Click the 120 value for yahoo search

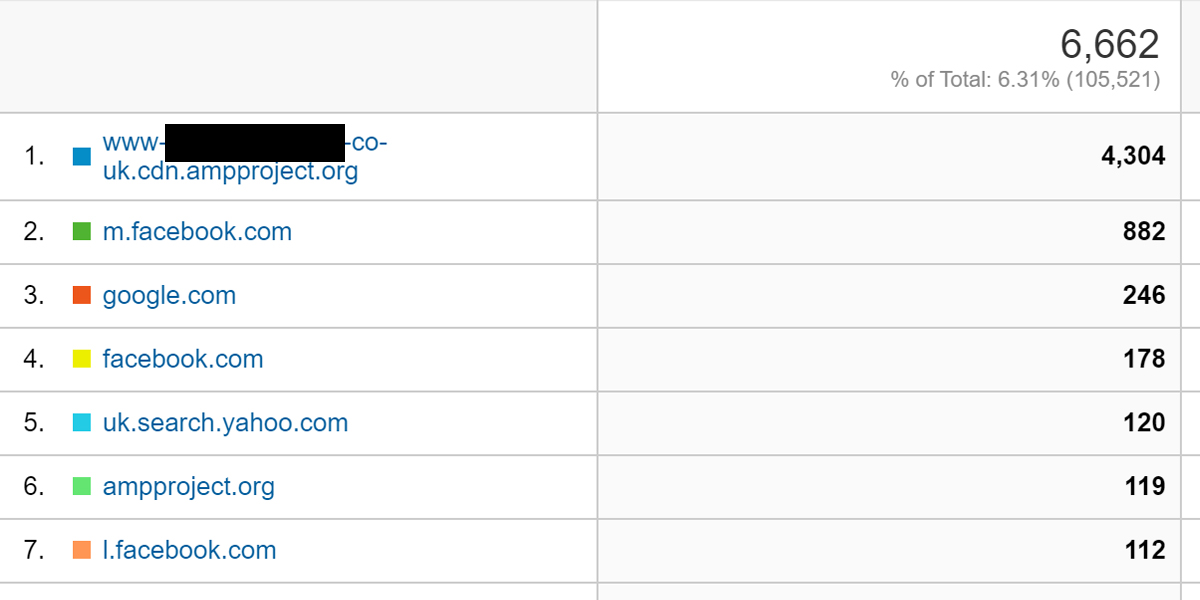(x=1143, y=423)
